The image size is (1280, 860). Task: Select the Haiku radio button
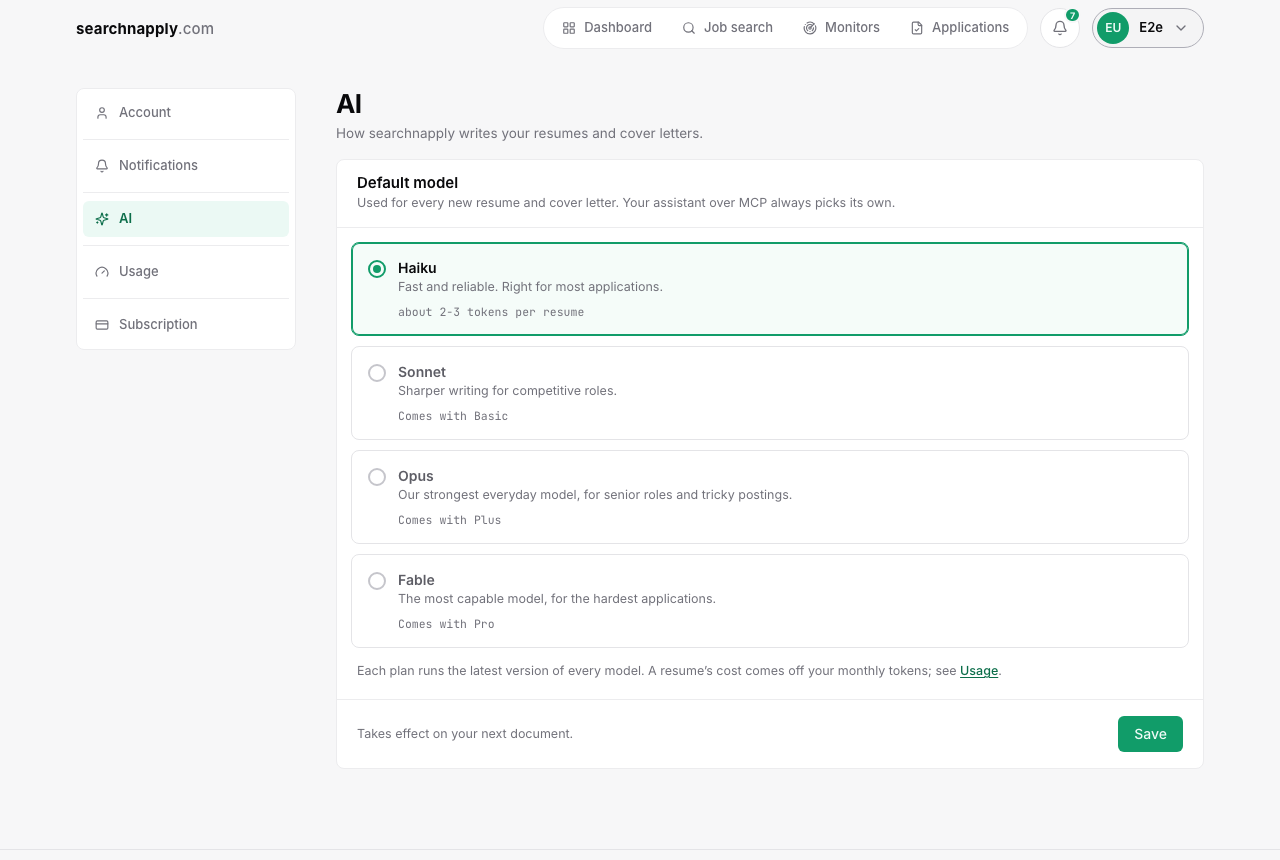[x=377, y=269]
